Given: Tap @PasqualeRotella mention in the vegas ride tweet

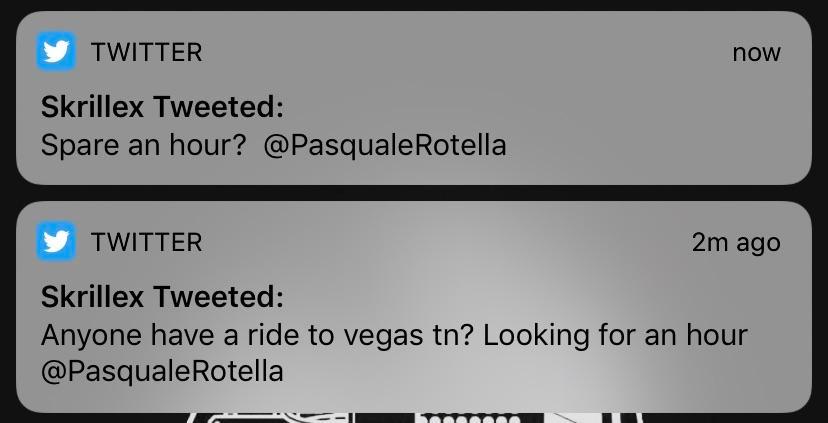Looking at the screenshot, I should pos(162,371).
